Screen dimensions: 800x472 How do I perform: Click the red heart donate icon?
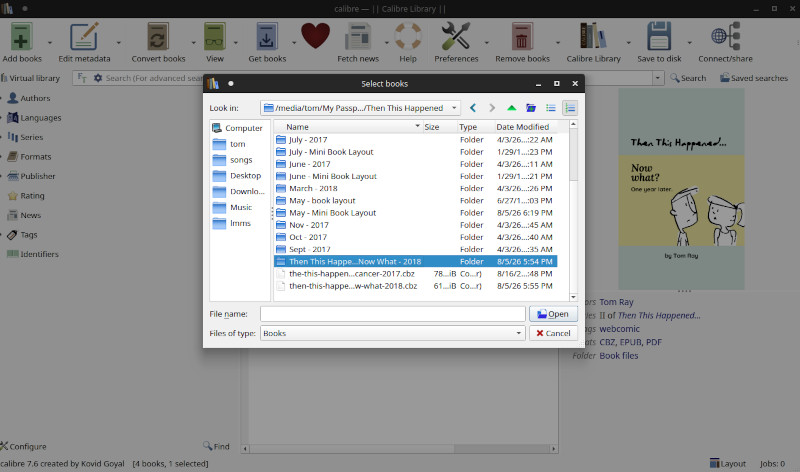(x=315, y=36)
